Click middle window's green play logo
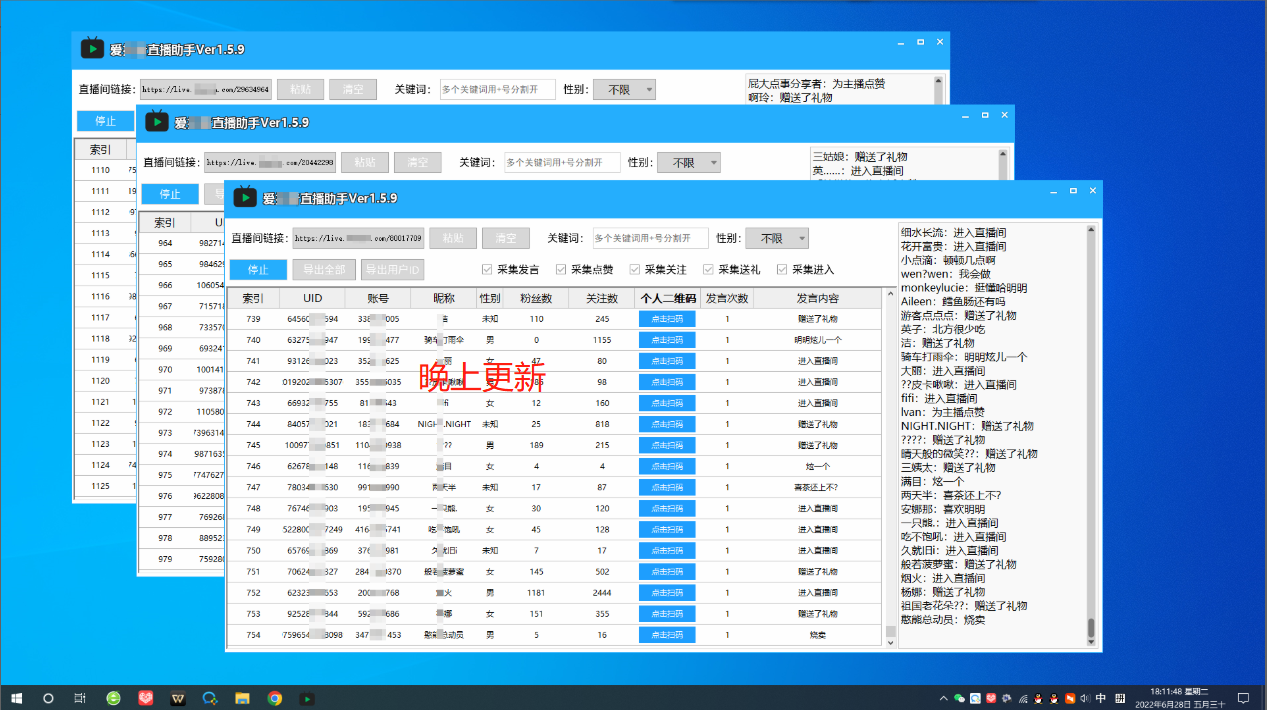 point(156,121)
